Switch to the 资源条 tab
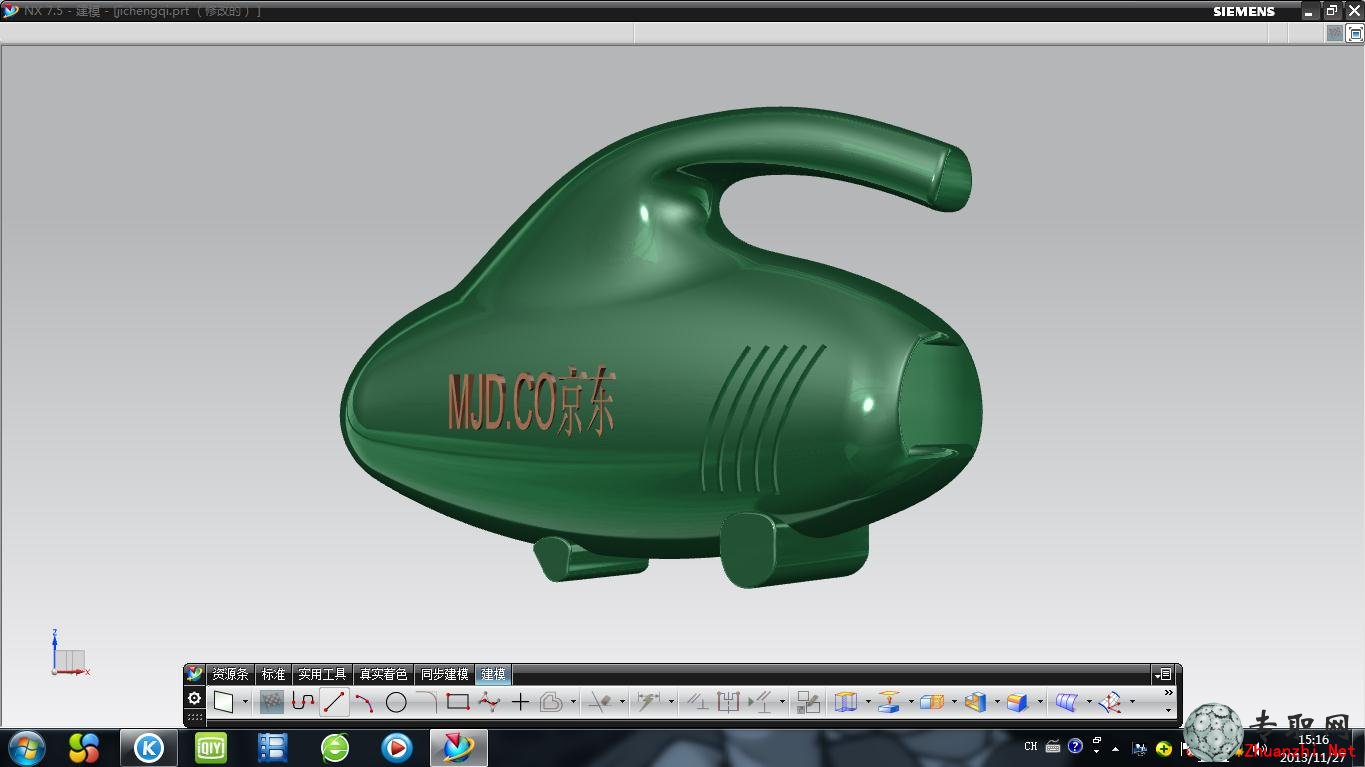Viewport: 1365px width, 767px height. [230, 675]
